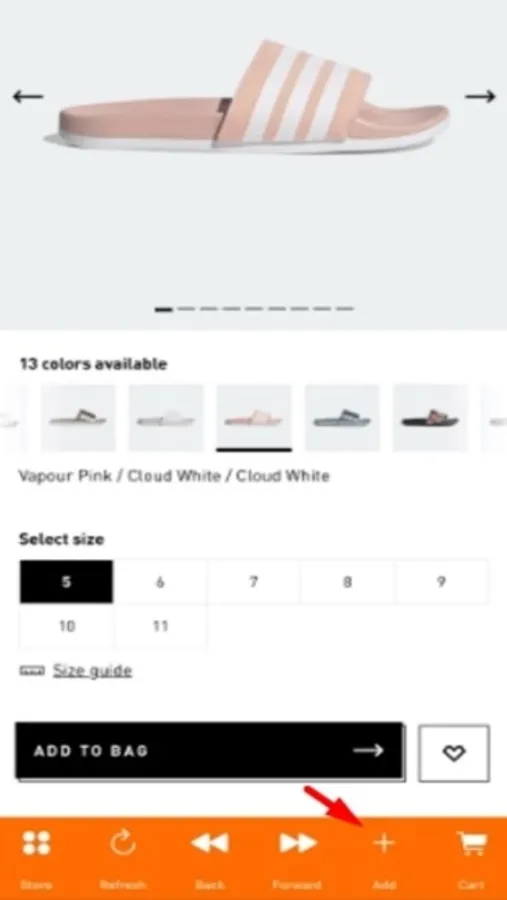Viewport: 507px width, 900px height.
Task: Add to wishlist with heart icon
Action: click(x=454, y=752)
